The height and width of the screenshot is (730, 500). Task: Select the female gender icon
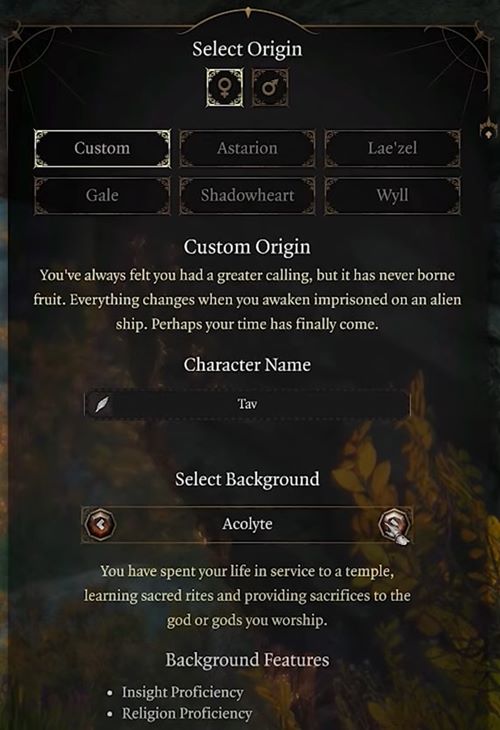224,88
